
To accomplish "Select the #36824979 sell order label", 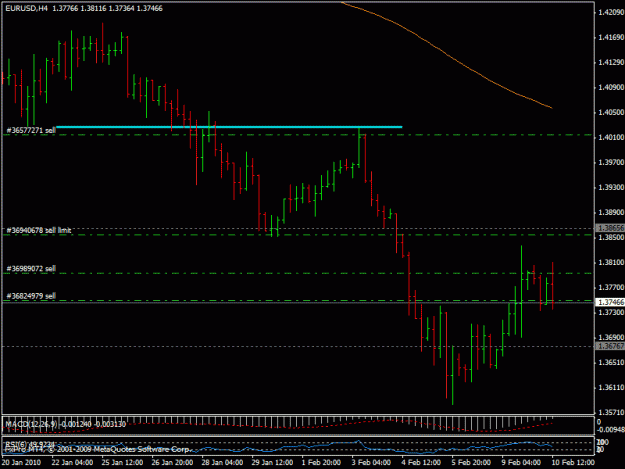I will click(31, 296).
